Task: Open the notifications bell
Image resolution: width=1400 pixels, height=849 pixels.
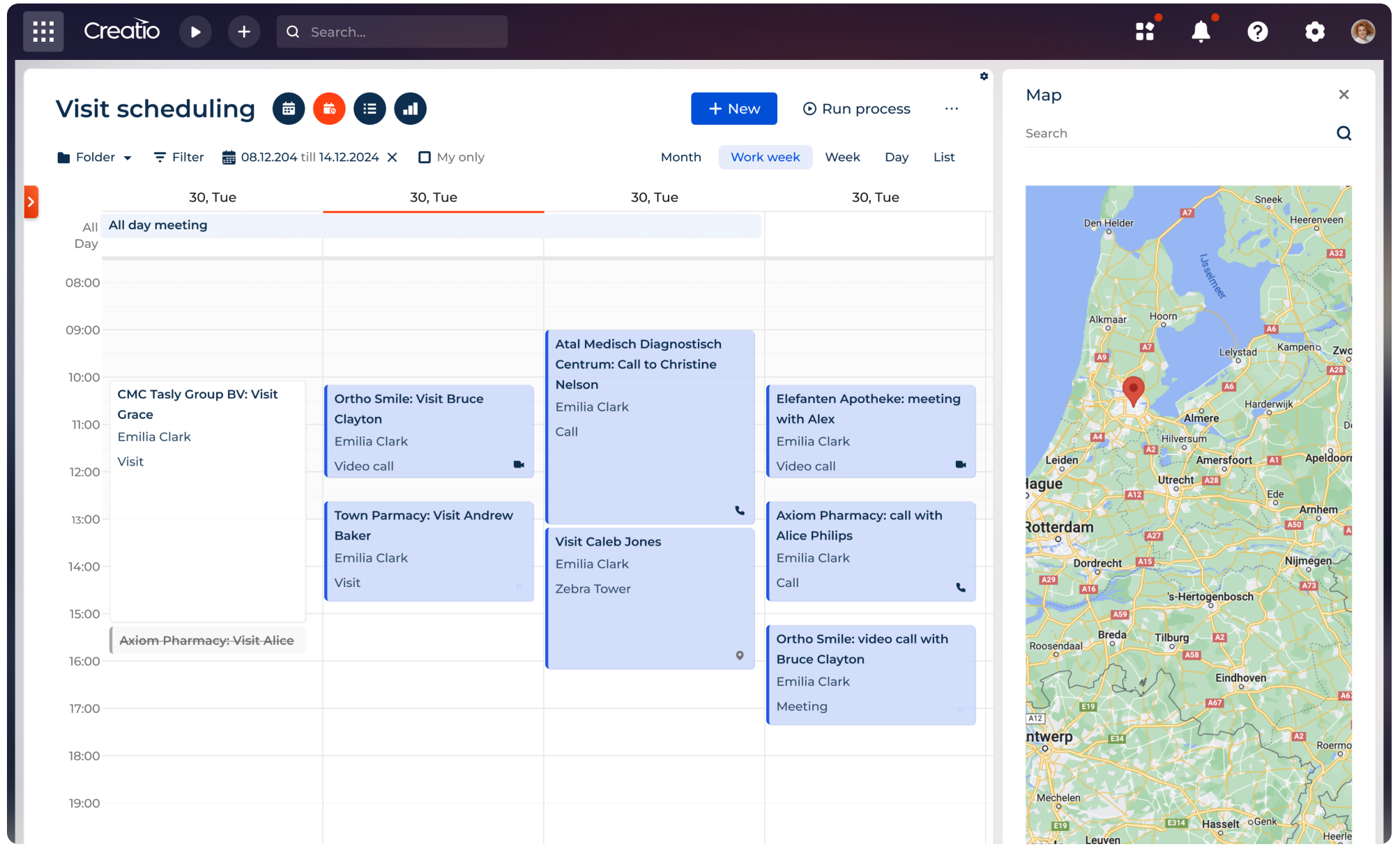Action: click(1201, 31)
